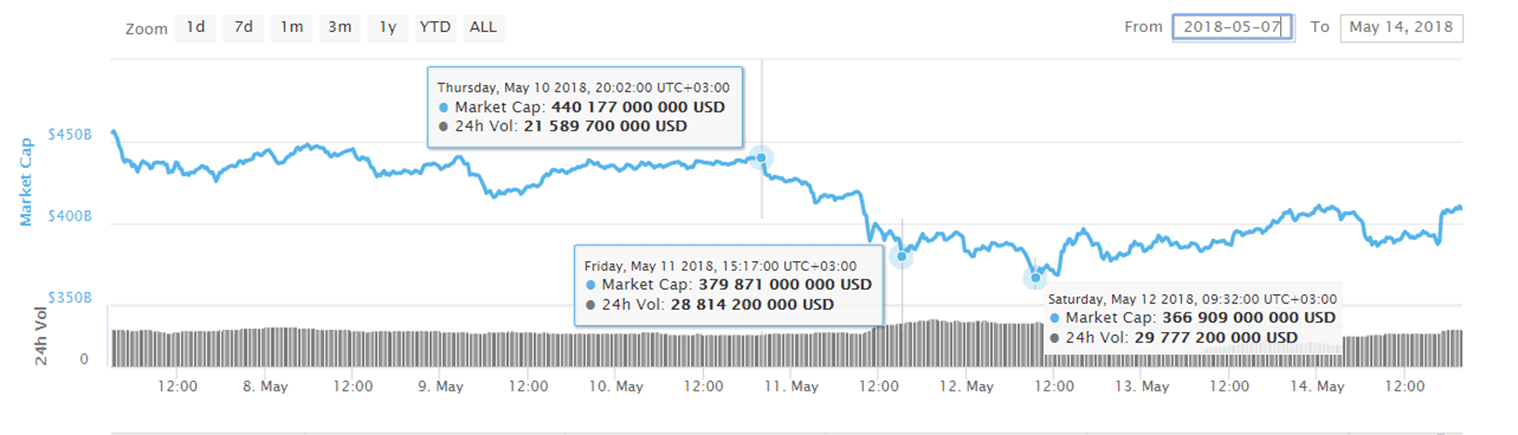Click the May 11 market cap data point
Viewport: 1518px width, 435px height.
[x=901, y=257]
